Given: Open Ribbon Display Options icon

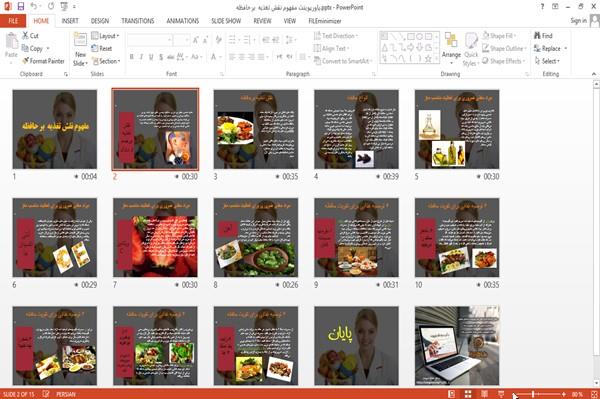Looking at the screenshot, I should click(555, 7).
